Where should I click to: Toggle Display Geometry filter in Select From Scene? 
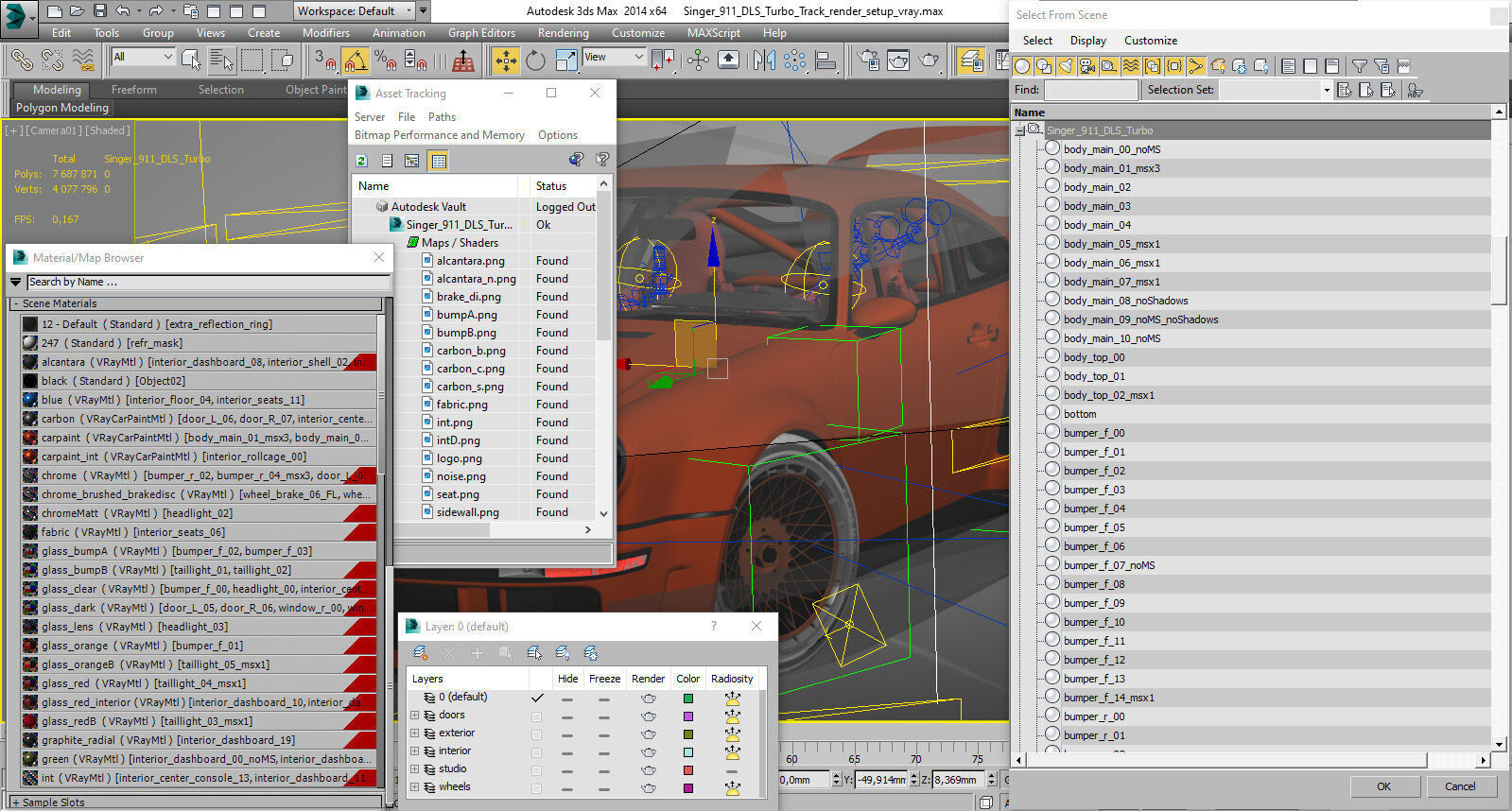click(1022, 66)
